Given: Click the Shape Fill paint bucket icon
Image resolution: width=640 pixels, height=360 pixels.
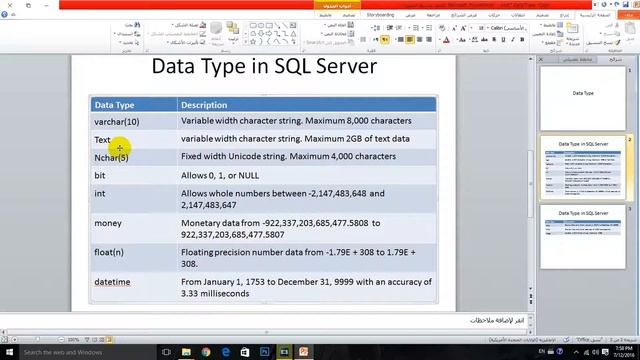Looking at the screenshot, I should (203, 25).
